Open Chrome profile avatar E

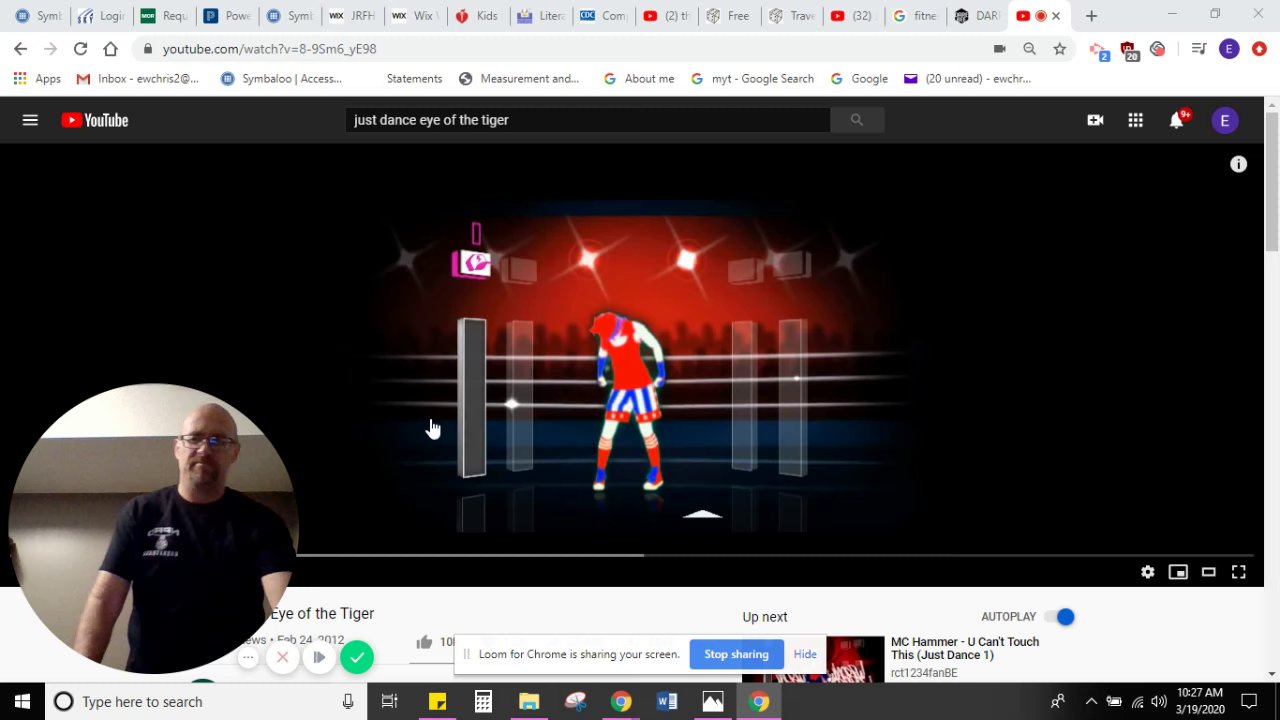1229,48
